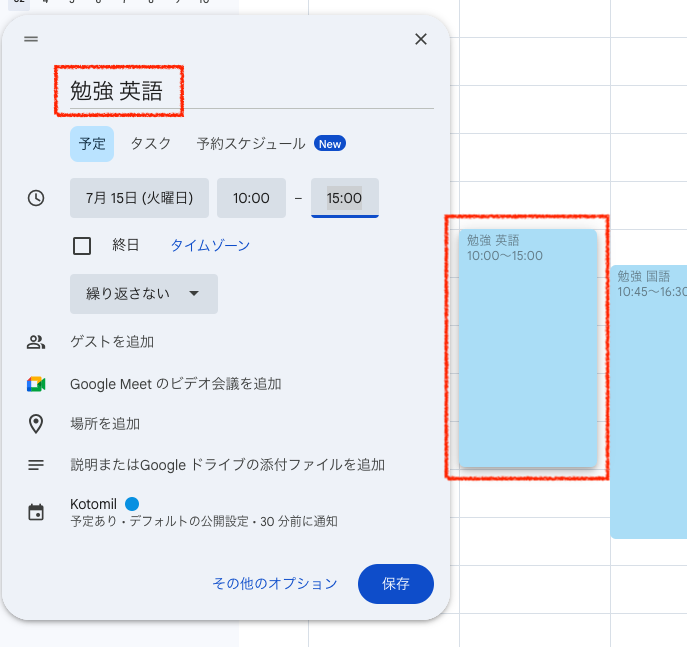
Task: Open Kotomil calendar settings row
Action: (x=204, y=513)
